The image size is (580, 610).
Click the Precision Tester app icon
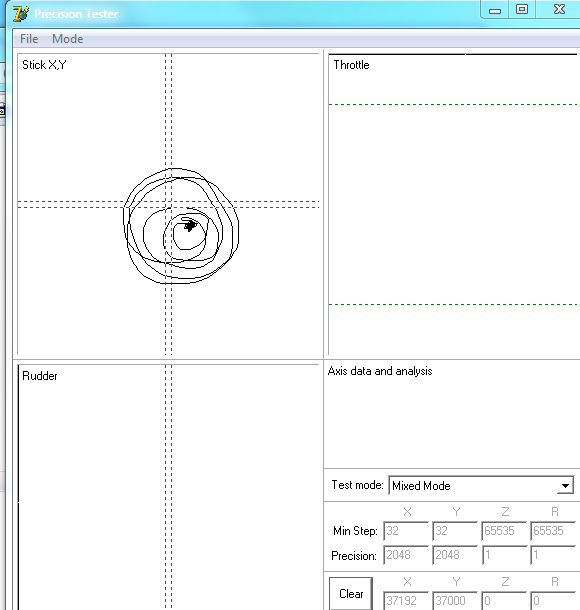coord(21,14)
